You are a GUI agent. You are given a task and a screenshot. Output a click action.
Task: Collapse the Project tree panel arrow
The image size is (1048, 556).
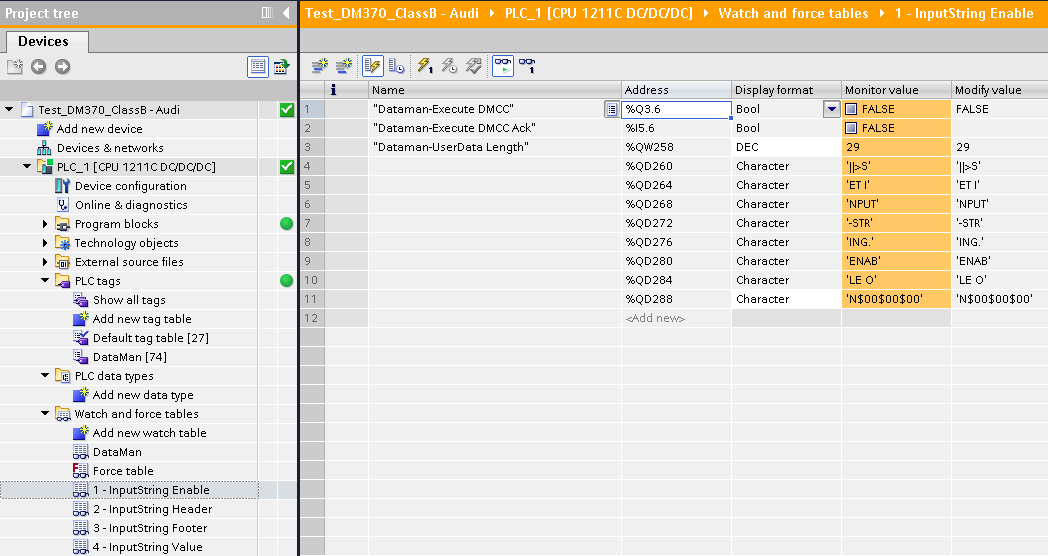point(285,13)
